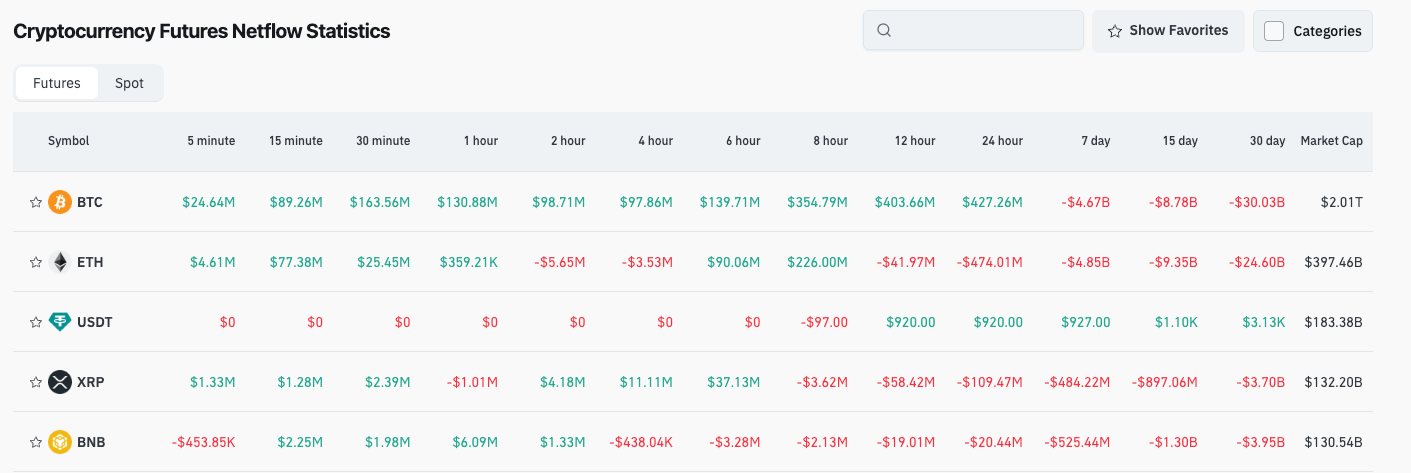
Task: Click USDT 30 day value $3.13K
Action: pyautogui.click(x=1264, y=322)
